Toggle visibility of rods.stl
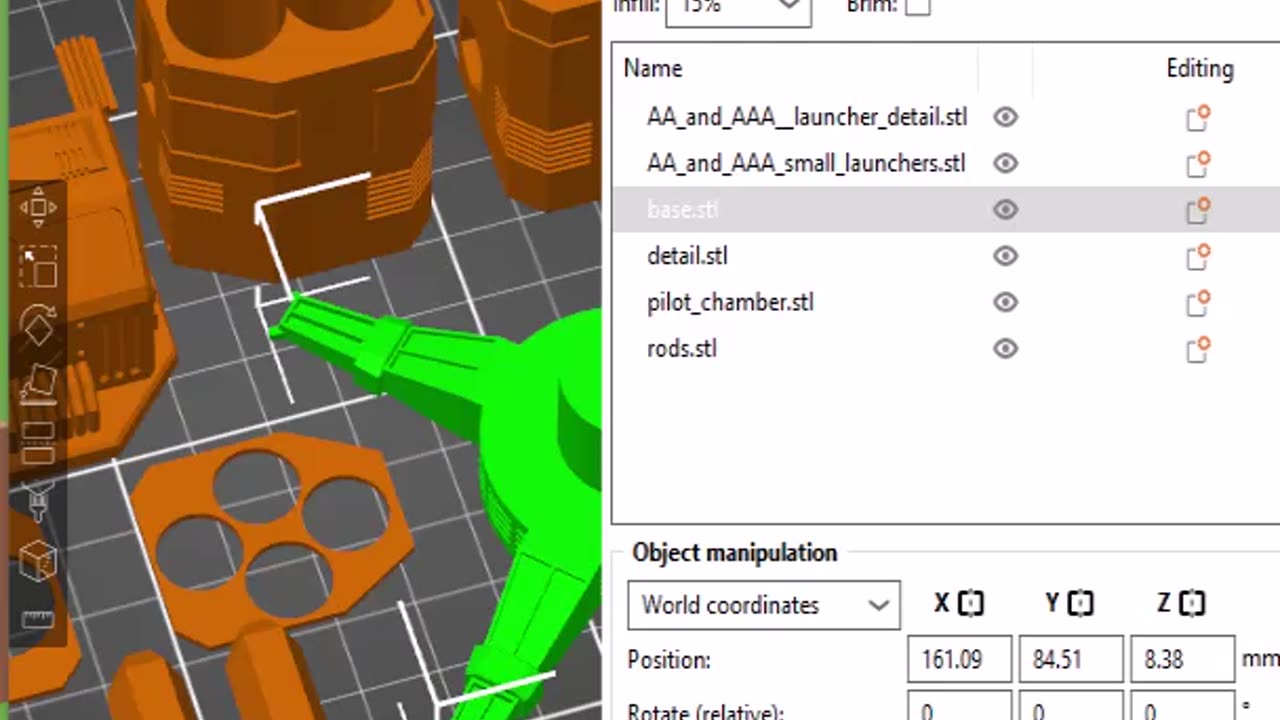The height and width of the screenshot is (720, 1280). tap(1005, 349)
